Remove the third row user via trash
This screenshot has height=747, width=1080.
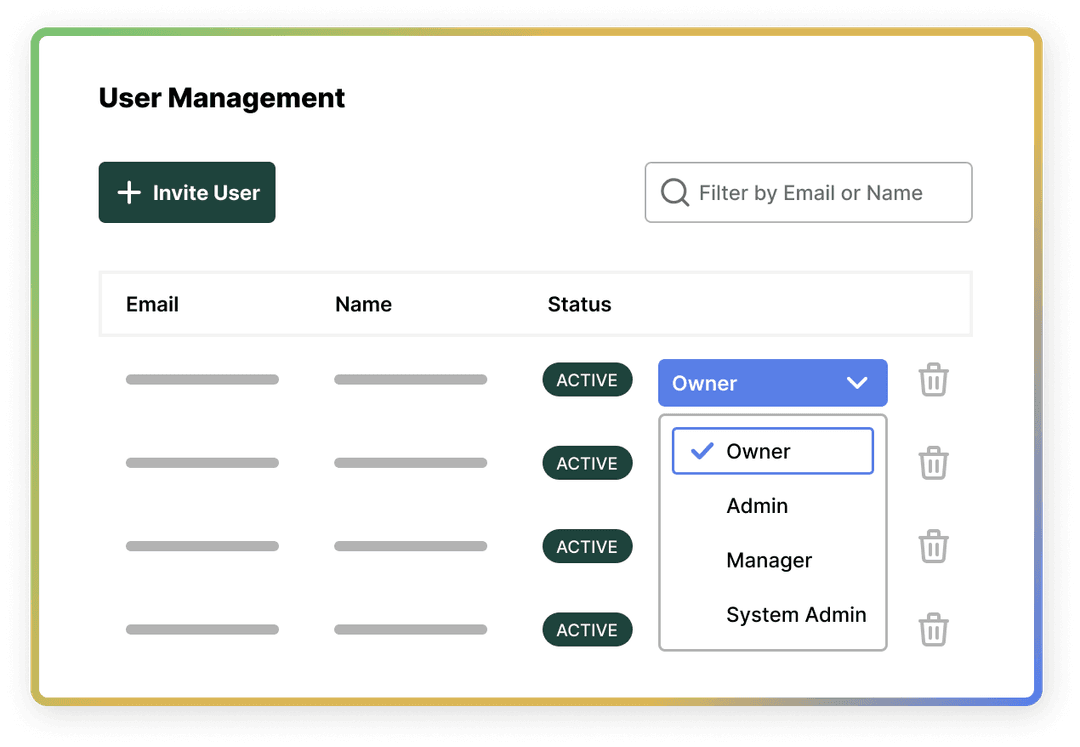coord(933,547)
